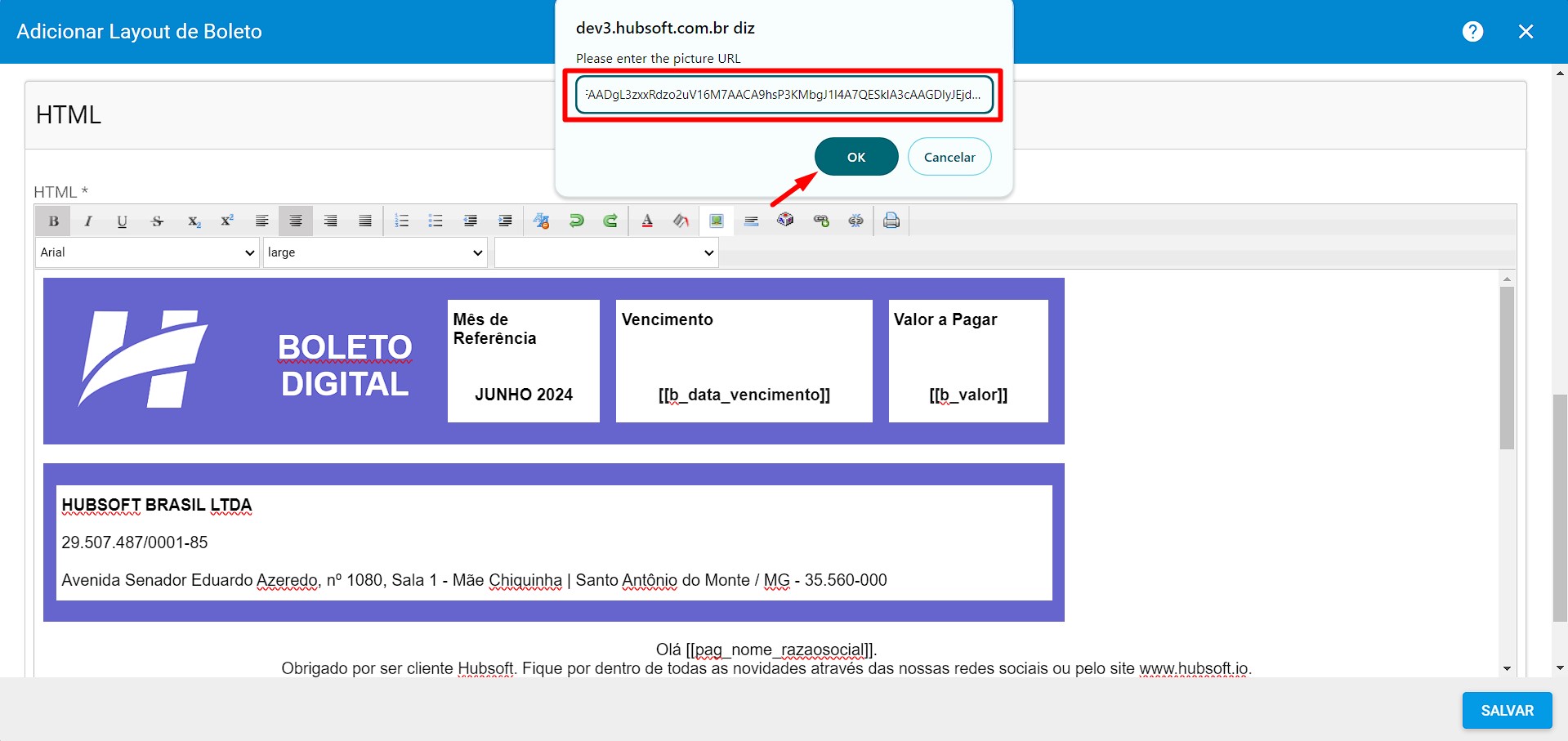Align text left

click(x=261, y=221)
